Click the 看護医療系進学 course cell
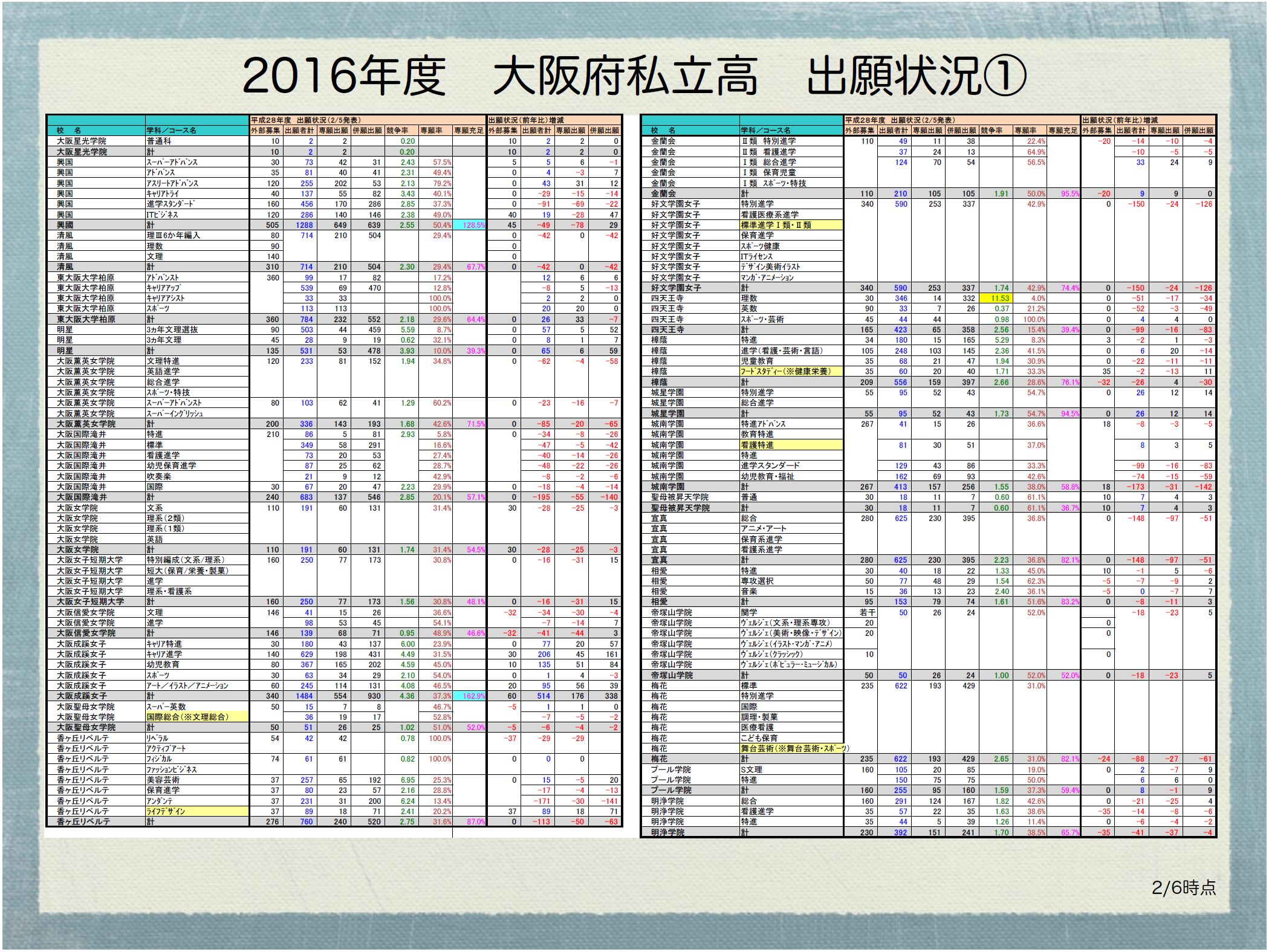1269x952 pixels. [791, 215]
